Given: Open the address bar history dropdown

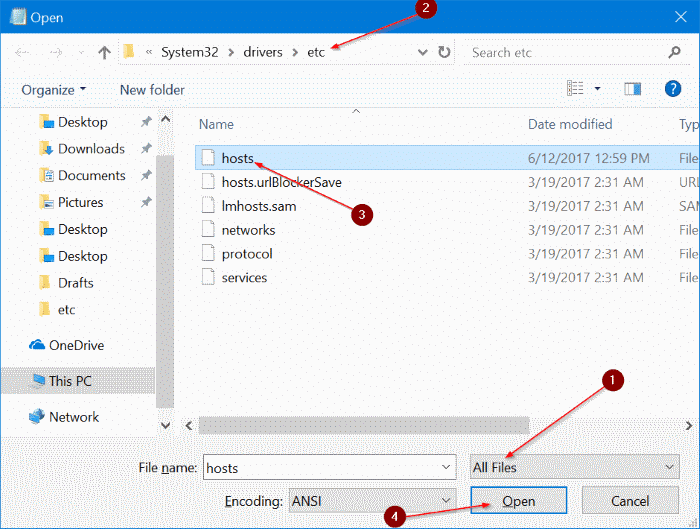Looking at the screenshot, I should coord(422,52).
